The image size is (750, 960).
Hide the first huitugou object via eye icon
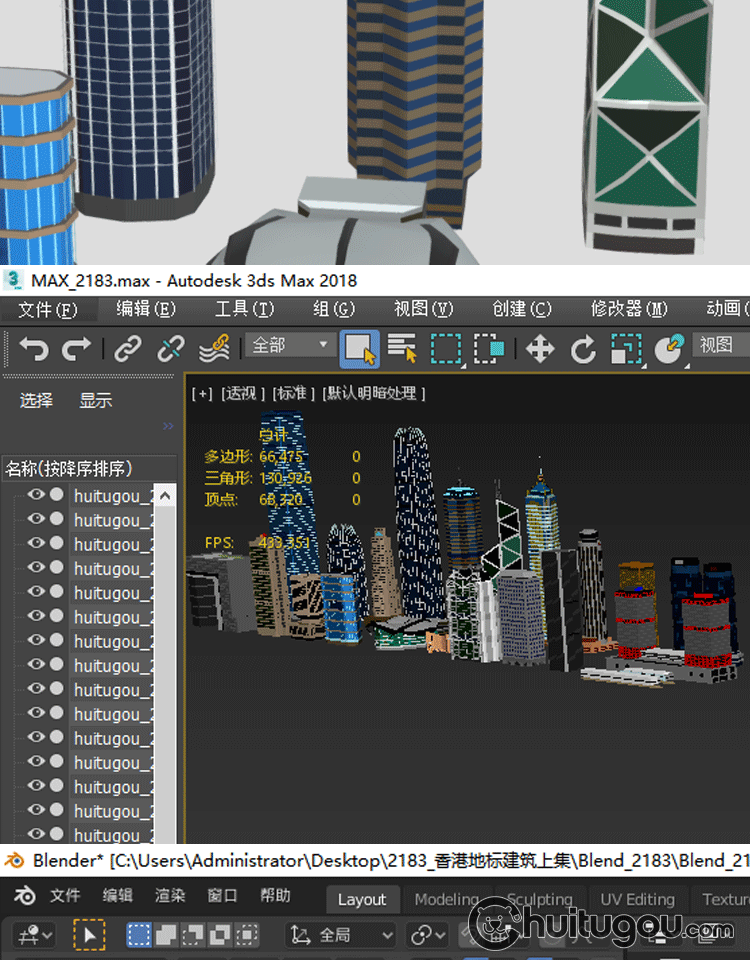pyautogui.click(x=36, y=494)
